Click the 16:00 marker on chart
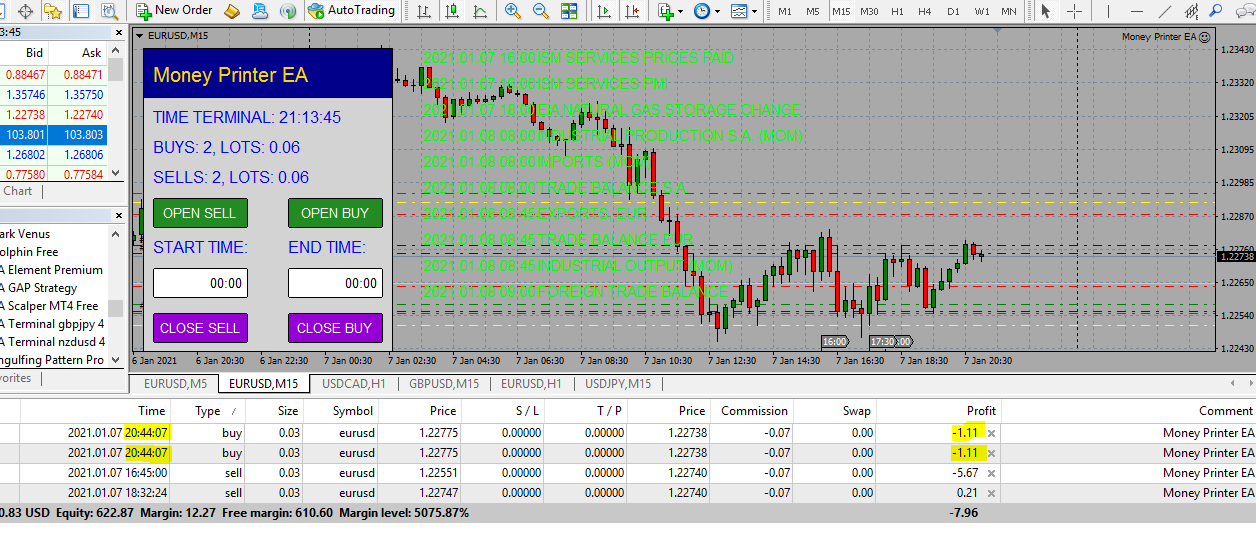 [835, 342]
